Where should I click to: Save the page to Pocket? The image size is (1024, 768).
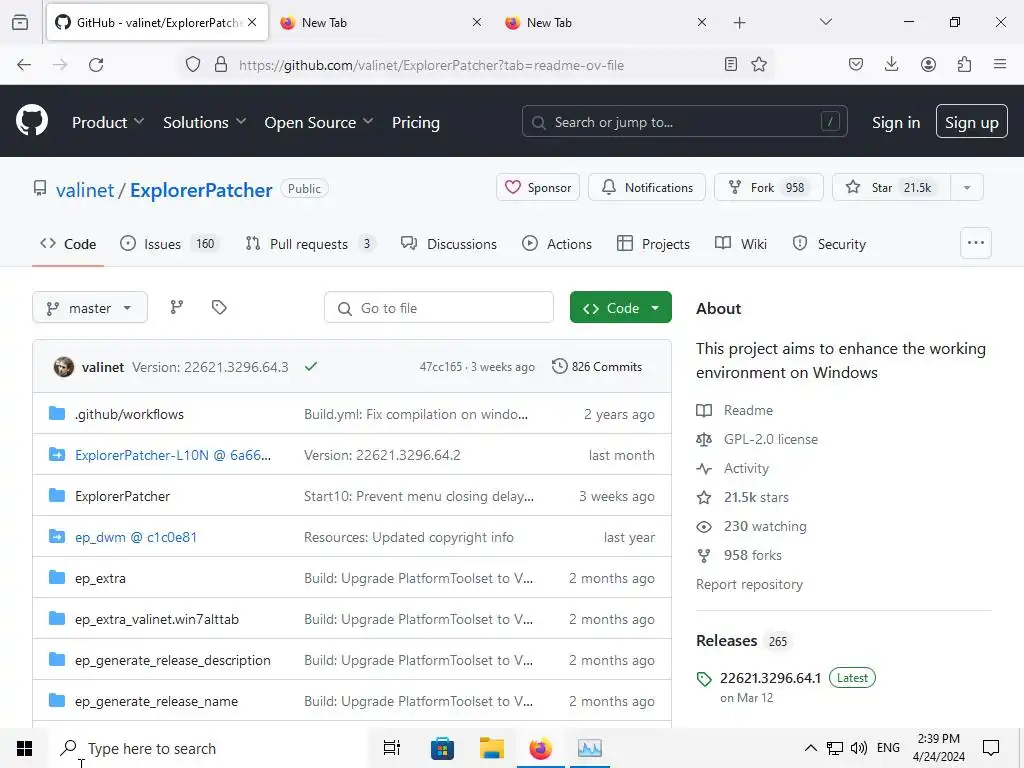[856, 64]
